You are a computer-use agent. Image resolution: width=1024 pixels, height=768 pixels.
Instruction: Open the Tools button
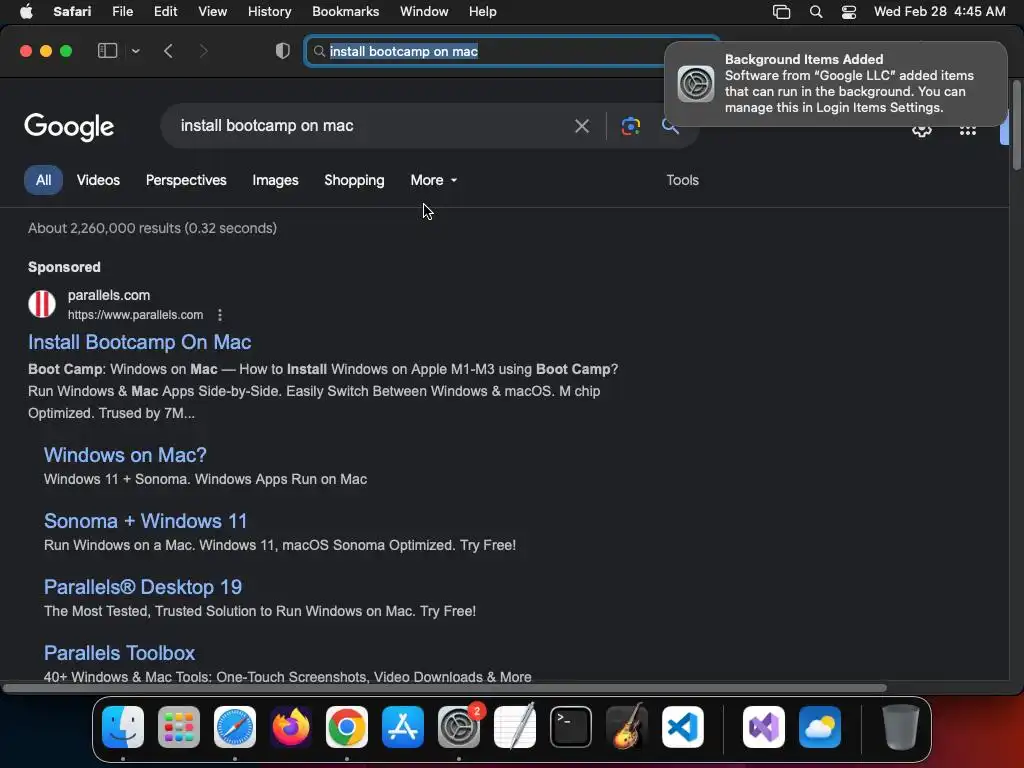pos(682,180)
